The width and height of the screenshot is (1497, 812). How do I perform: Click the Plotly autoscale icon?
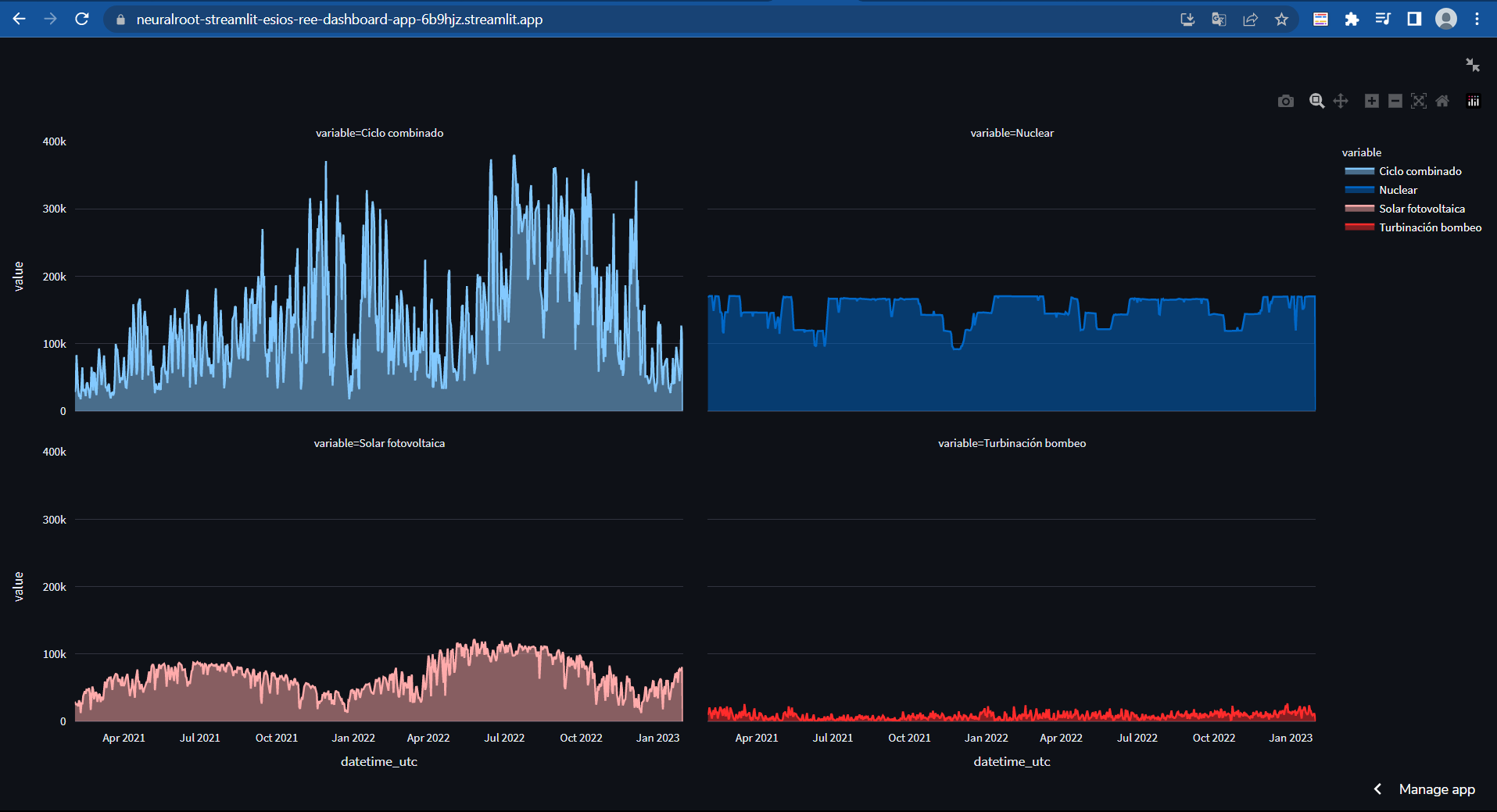point(1419,101)
